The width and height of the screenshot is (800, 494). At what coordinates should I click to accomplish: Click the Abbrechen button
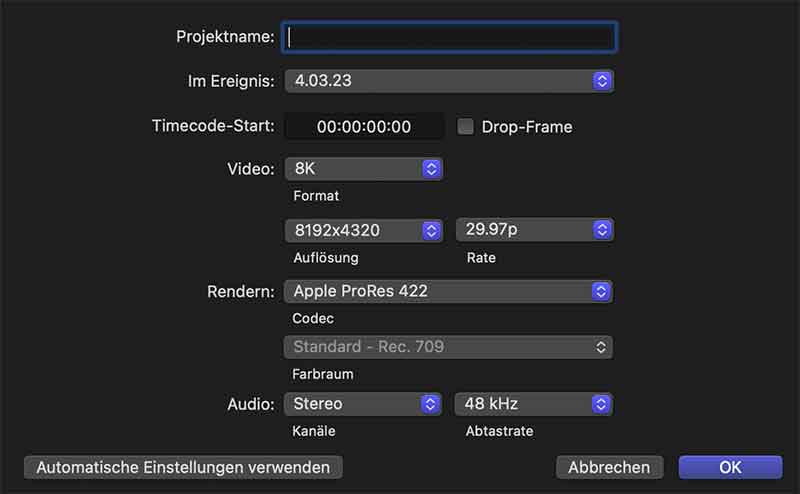coord(610,467)
